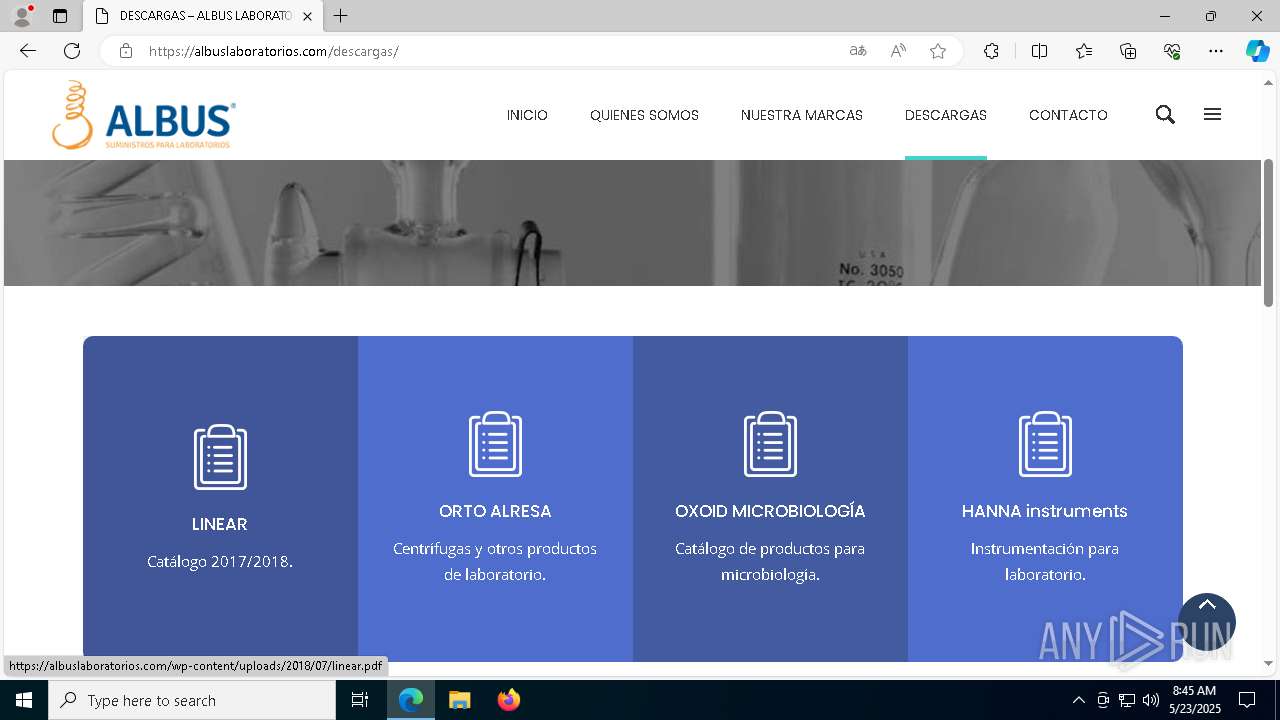The image size is (1280, 720).
Task: Open CONTACTO page
Action: pyautogui.click(x=1068, y=115)
